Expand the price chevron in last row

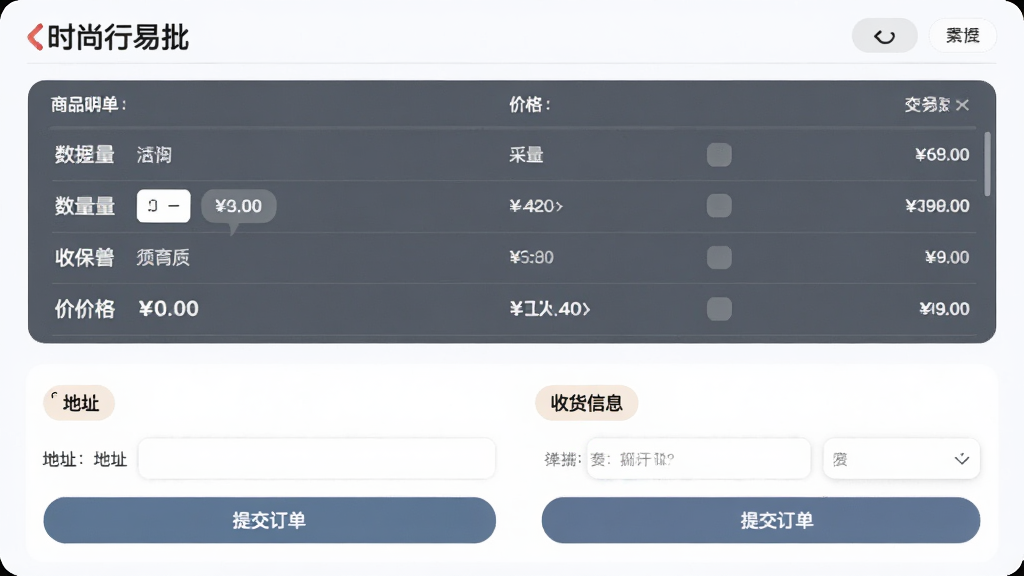click(x=586, y=309)
